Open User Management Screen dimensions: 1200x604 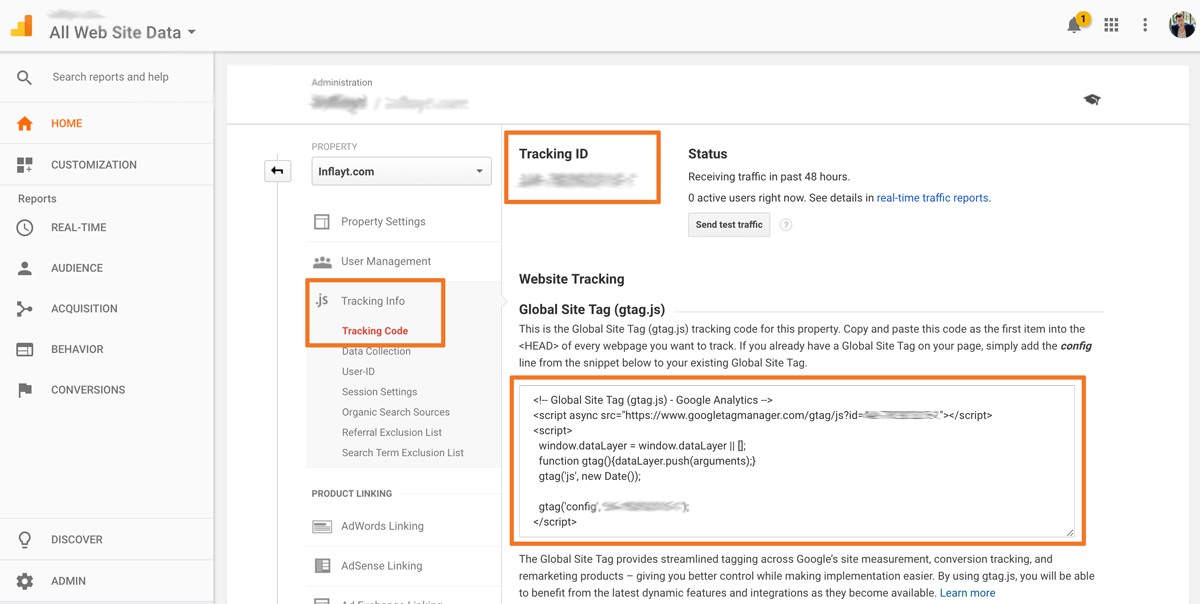pyautogui.click(x=386, y=261)
